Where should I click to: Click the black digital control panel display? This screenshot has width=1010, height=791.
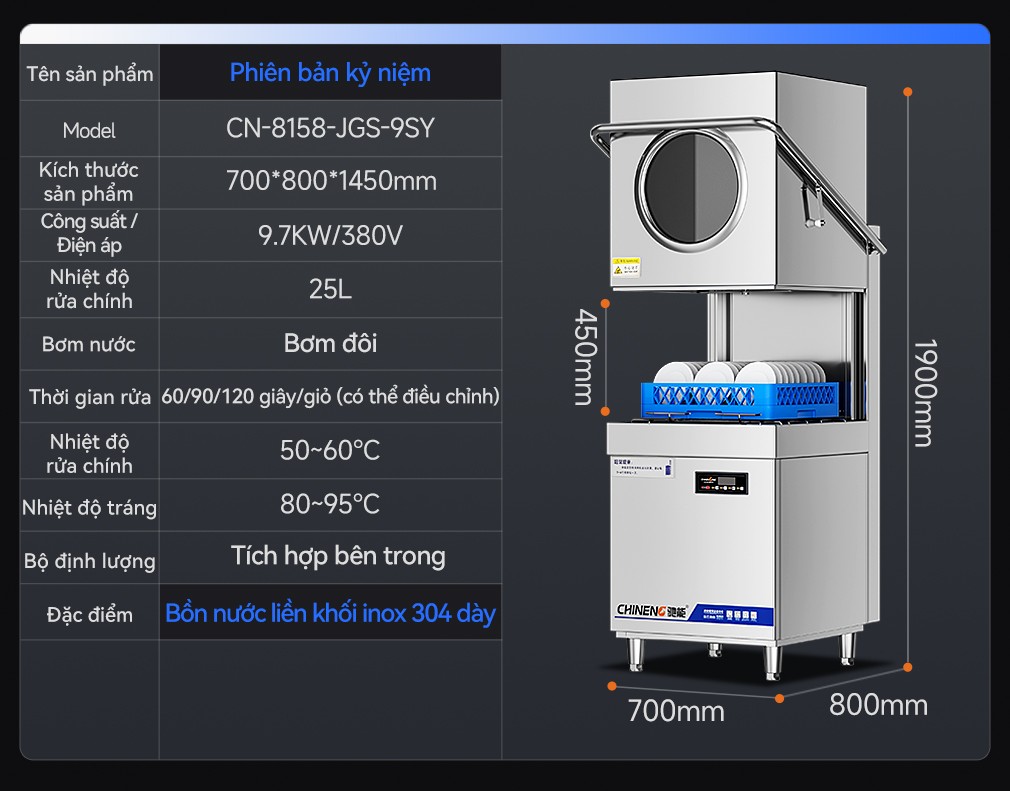coord(721,483)
